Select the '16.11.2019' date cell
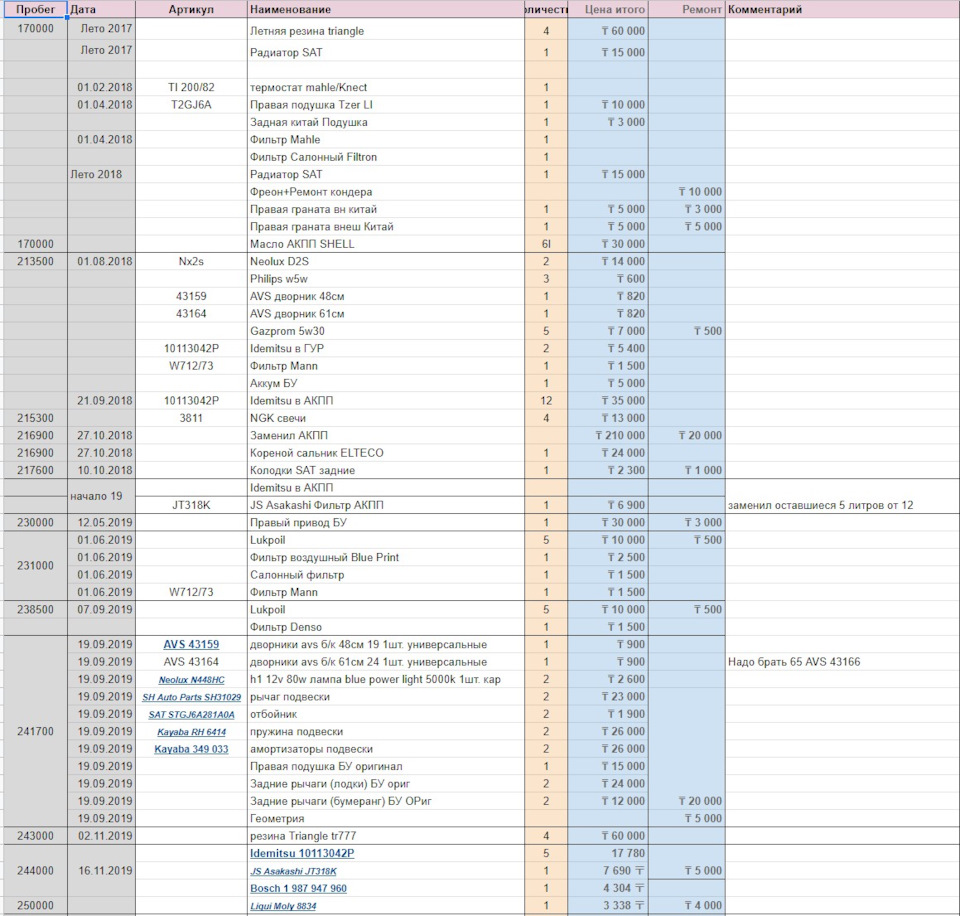Viewport: 960px width, 916px height. pos(102,871)
